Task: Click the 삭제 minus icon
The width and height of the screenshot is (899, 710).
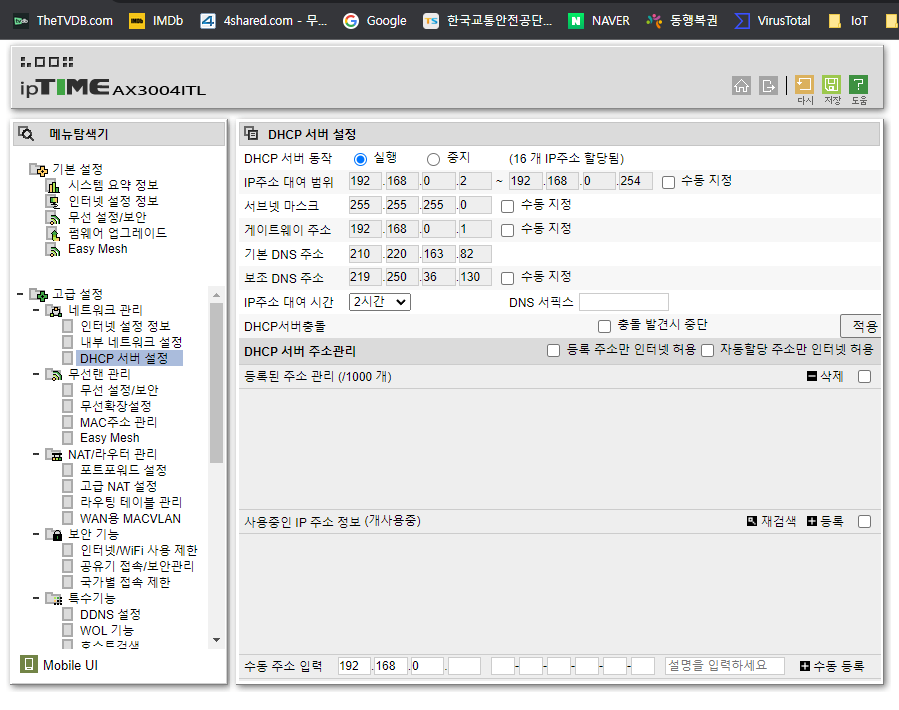Action: click(812, 376)
